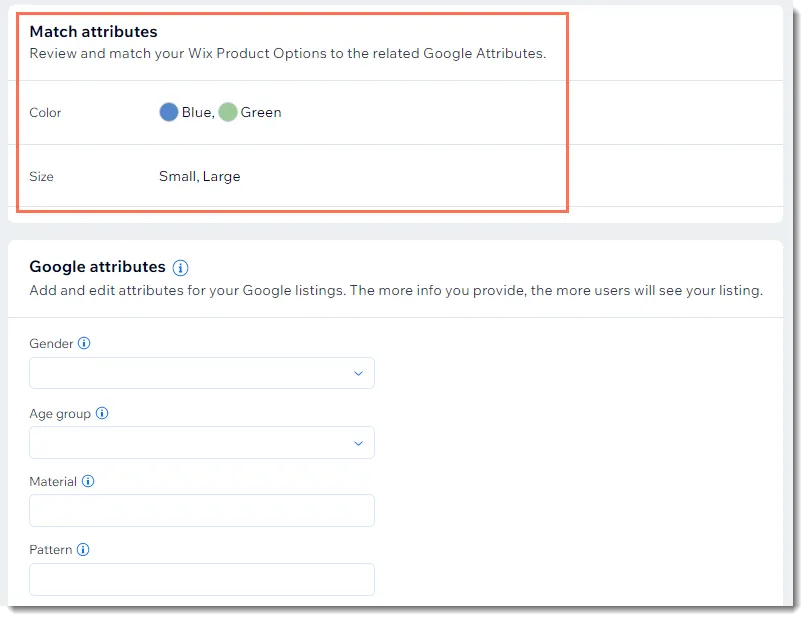This screenshot has width=808, height=621.
Task: Click the Google attributes heading text
Action: click(x=97, y=267)
